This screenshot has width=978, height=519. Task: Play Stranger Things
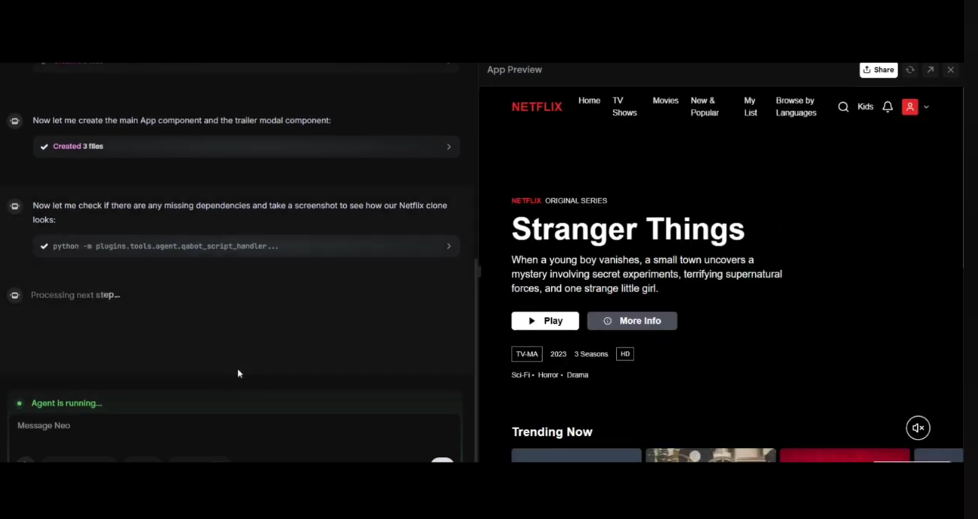coord(545,321)
